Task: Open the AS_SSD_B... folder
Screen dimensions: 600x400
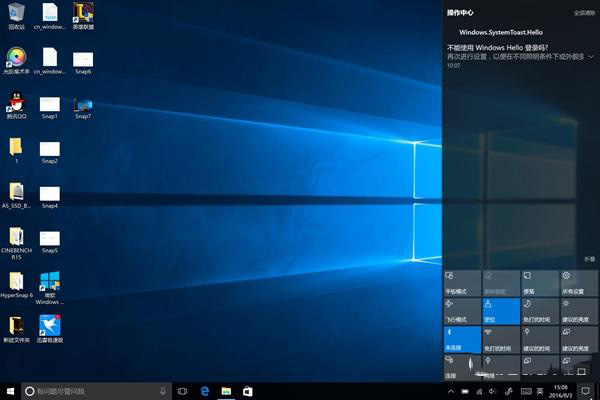Action: tap(16, 195)
